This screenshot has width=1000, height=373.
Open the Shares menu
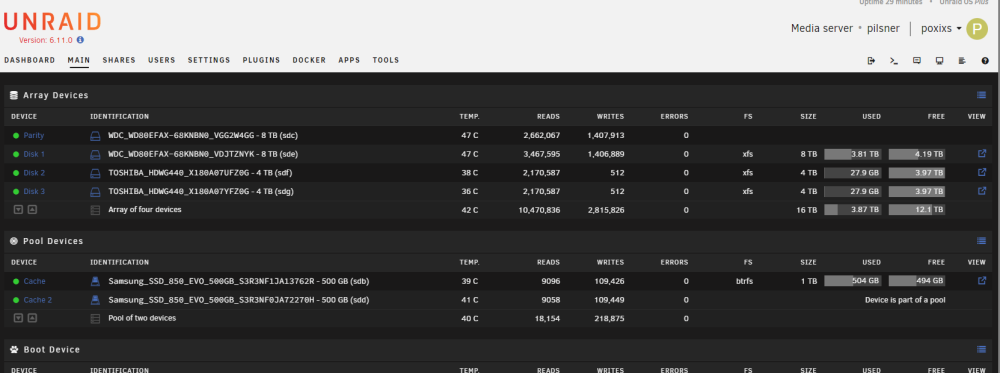coord(119,61)
